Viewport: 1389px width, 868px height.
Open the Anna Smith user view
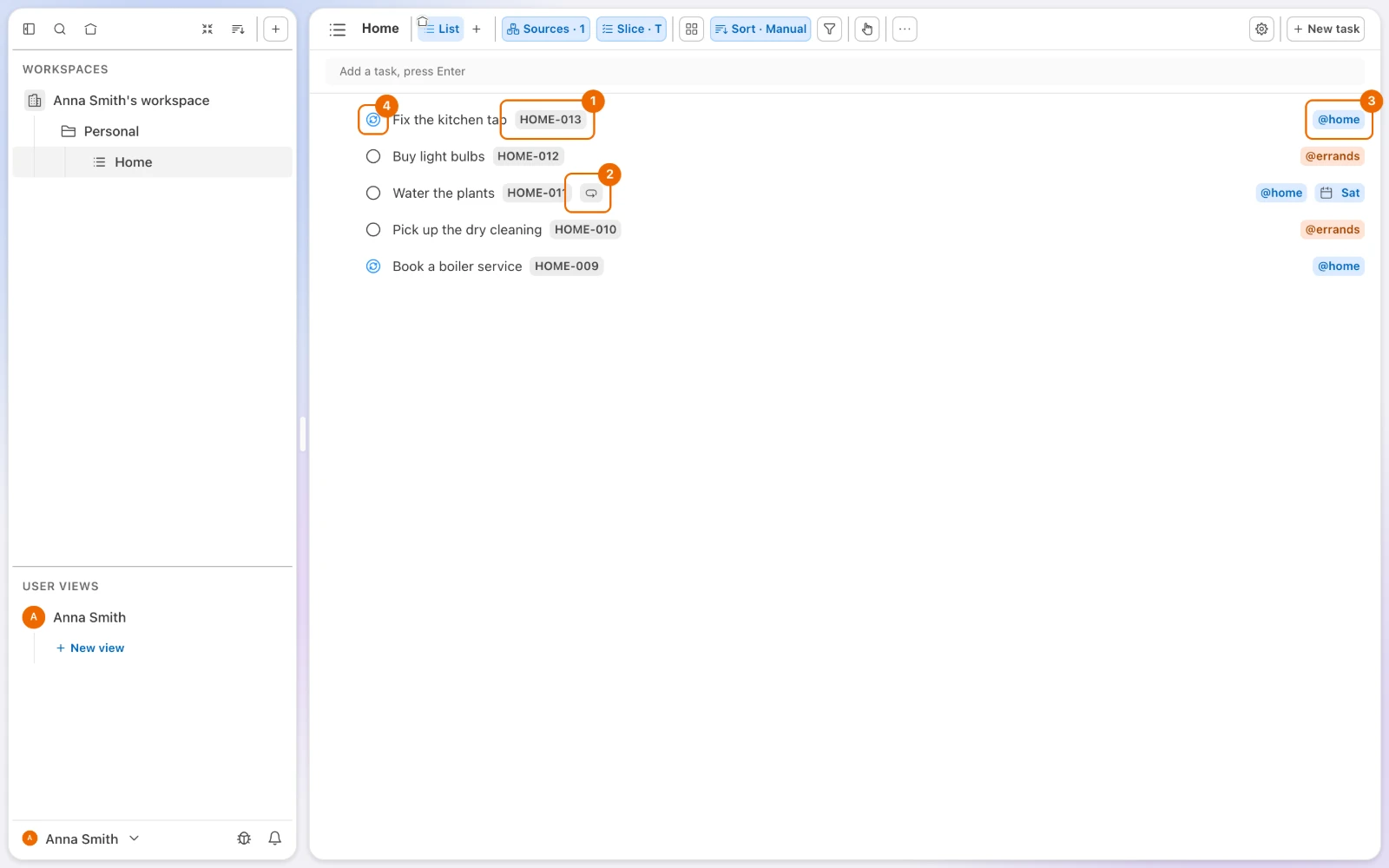click(x=89, y=617)
